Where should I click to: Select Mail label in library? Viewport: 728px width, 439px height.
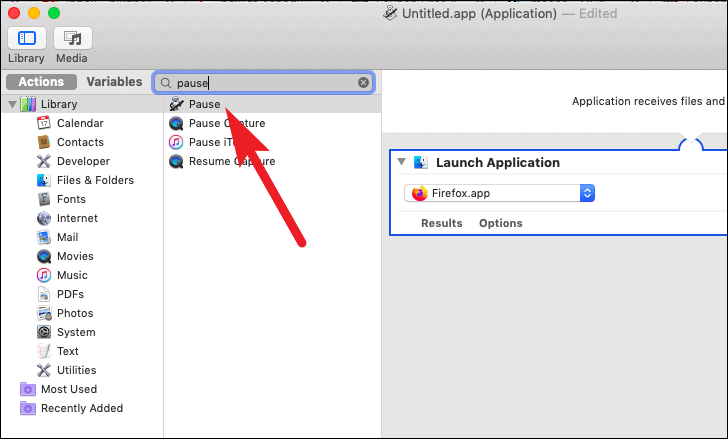tap(67, 237)
